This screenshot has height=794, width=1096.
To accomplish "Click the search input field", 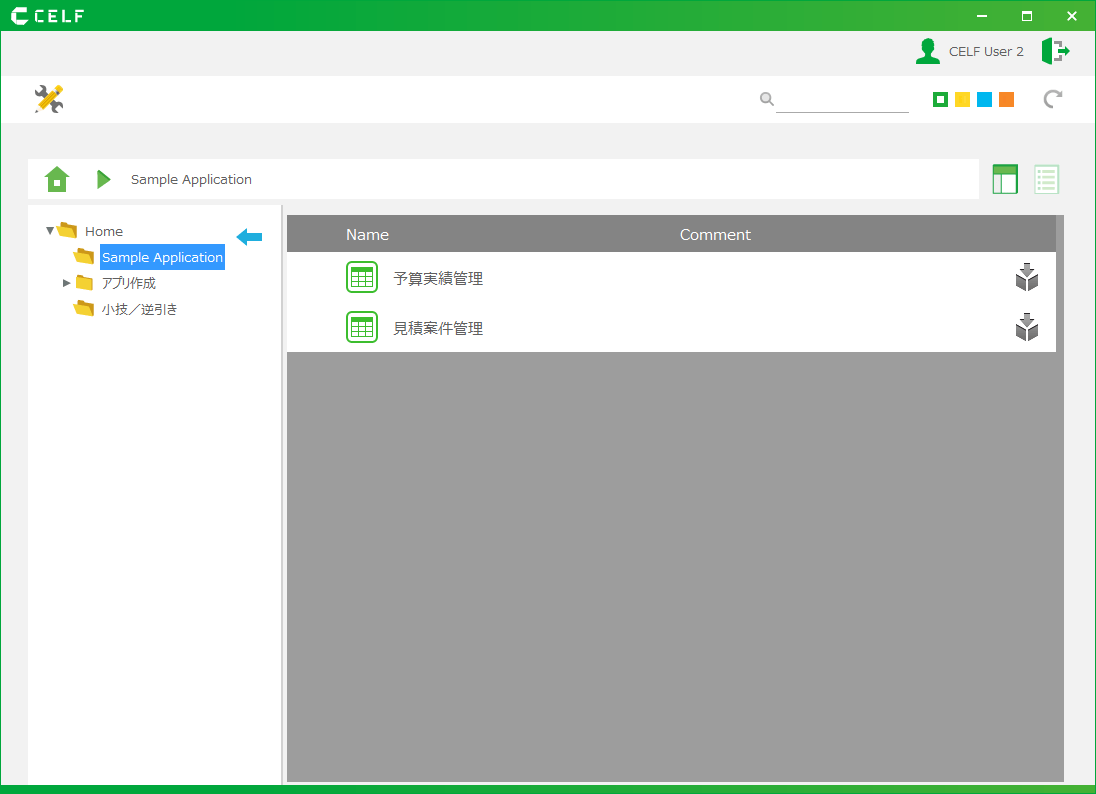I will coord(841,99).
